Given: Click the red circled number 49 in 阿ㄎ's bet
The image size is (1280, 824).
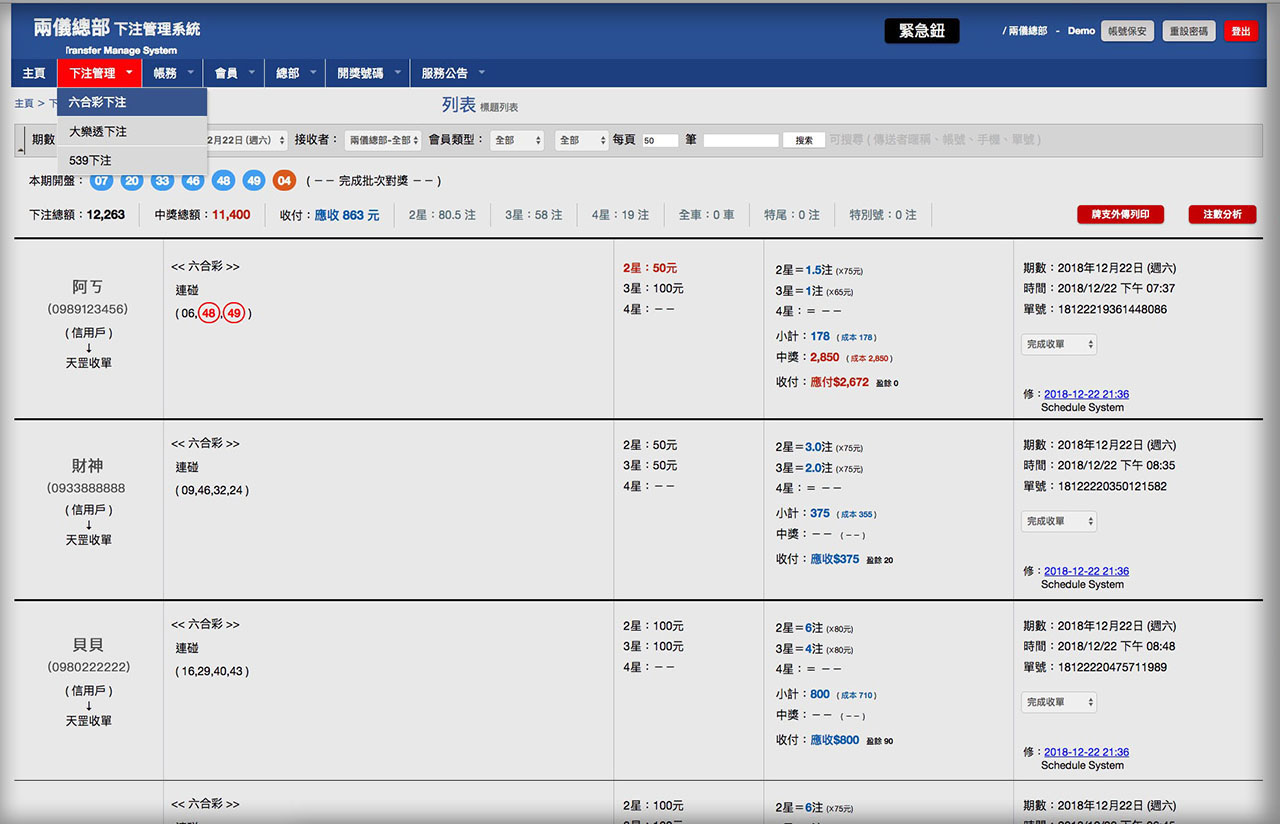Looking at the screenshot, I should [235, 313].
